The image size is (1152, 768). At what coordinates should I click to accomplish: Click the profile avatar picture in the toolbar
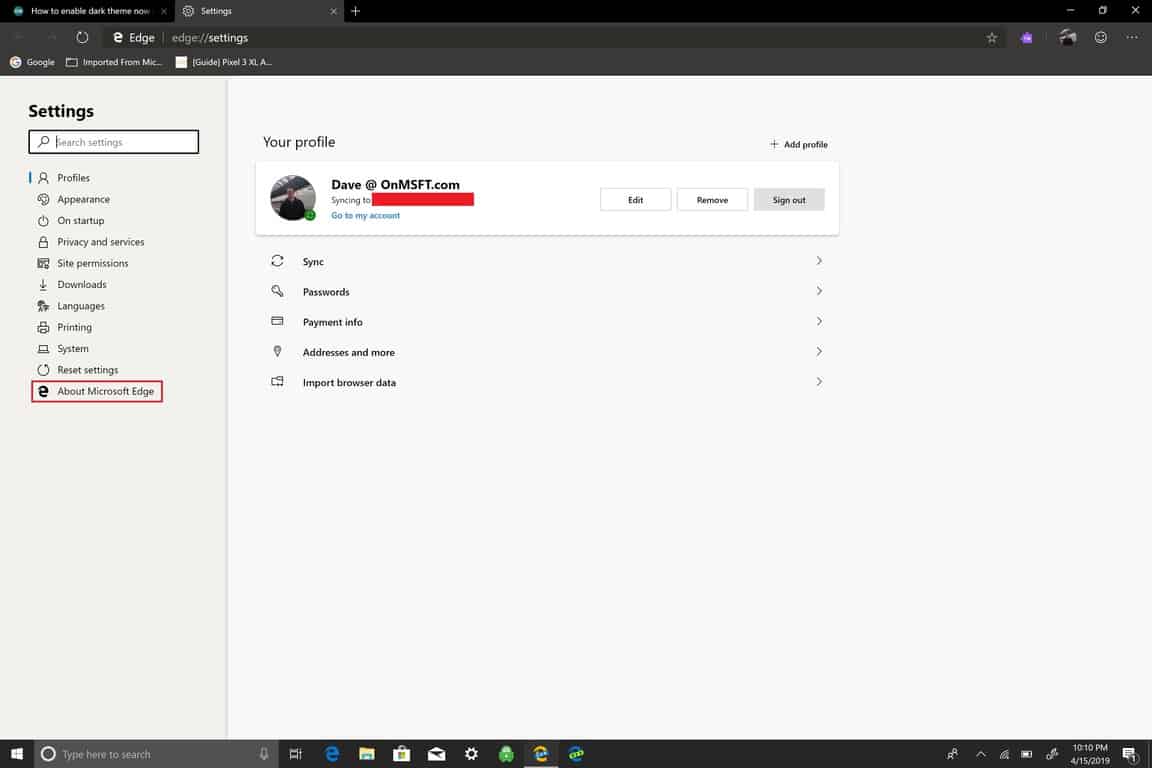[1067, 38]
